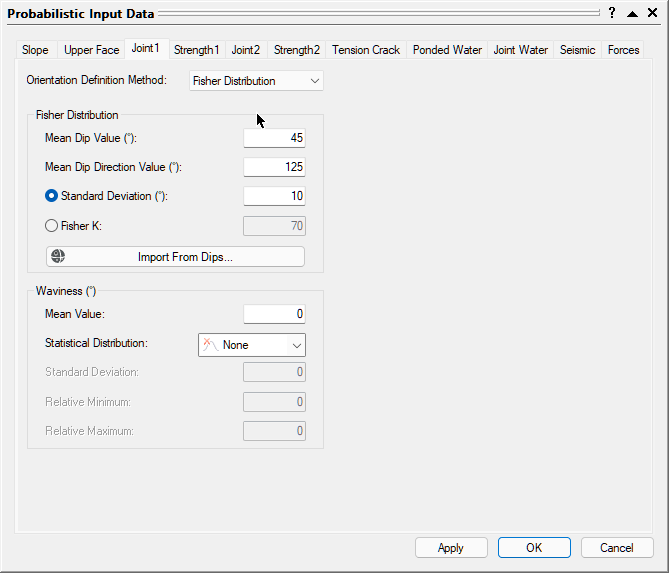The image size is (669, 573).
Task: Edit the Mean Dip Direction Value field
Action: click(274, 167)
